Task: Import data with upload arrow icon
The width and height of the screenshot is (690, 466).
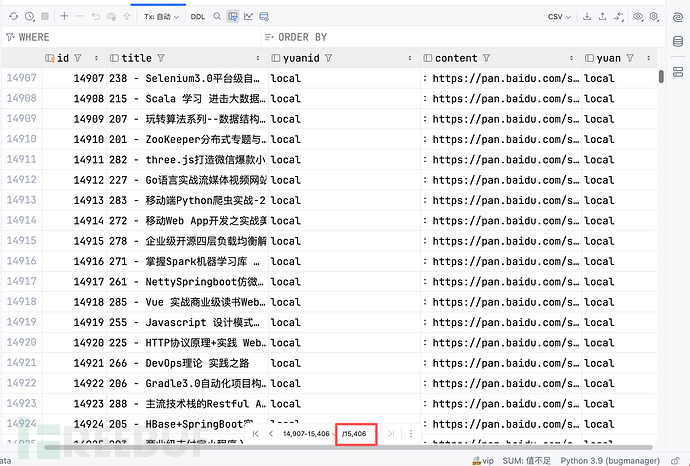Action: pos(602,16)
